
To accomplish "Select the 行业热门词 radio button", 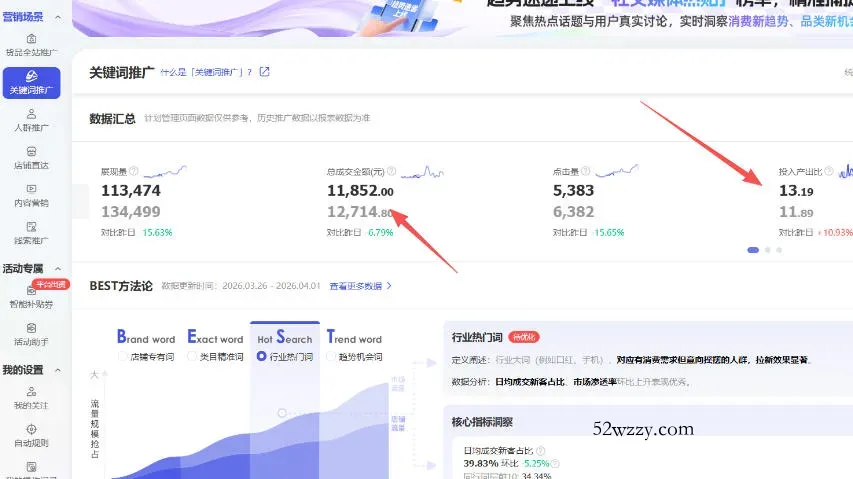I will pyautogui.click(x=261, y=357).
